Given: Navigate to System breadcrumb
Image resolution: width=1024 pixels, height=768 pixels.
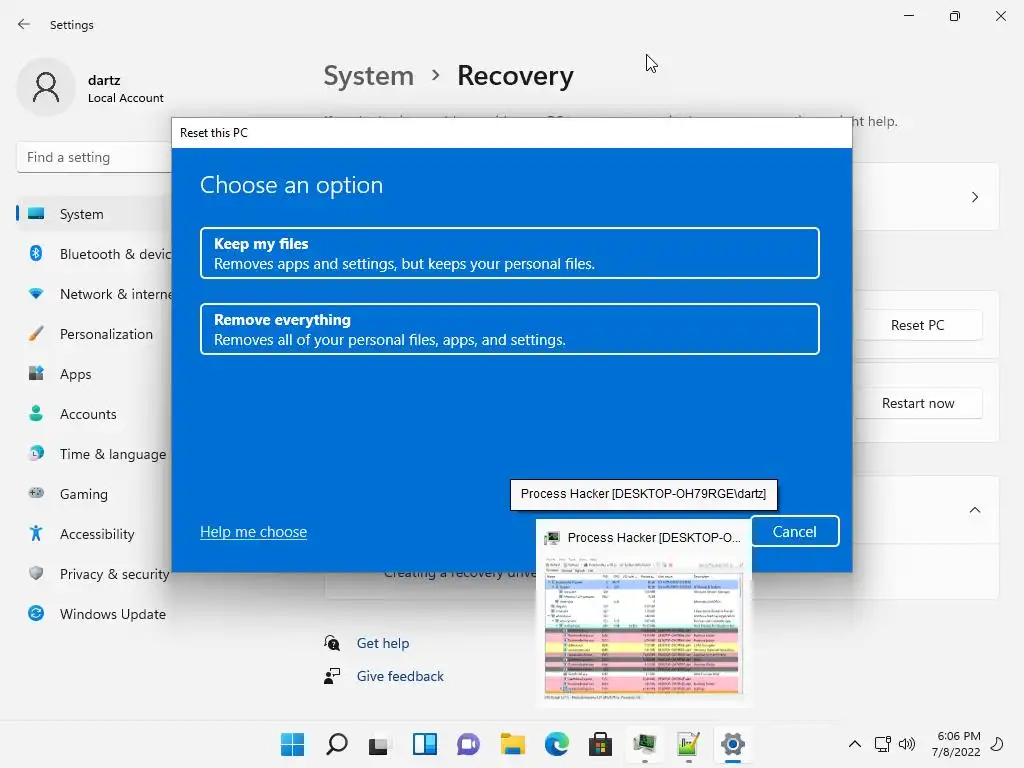Looking at the screenshot, I should (x=369, y=76).
